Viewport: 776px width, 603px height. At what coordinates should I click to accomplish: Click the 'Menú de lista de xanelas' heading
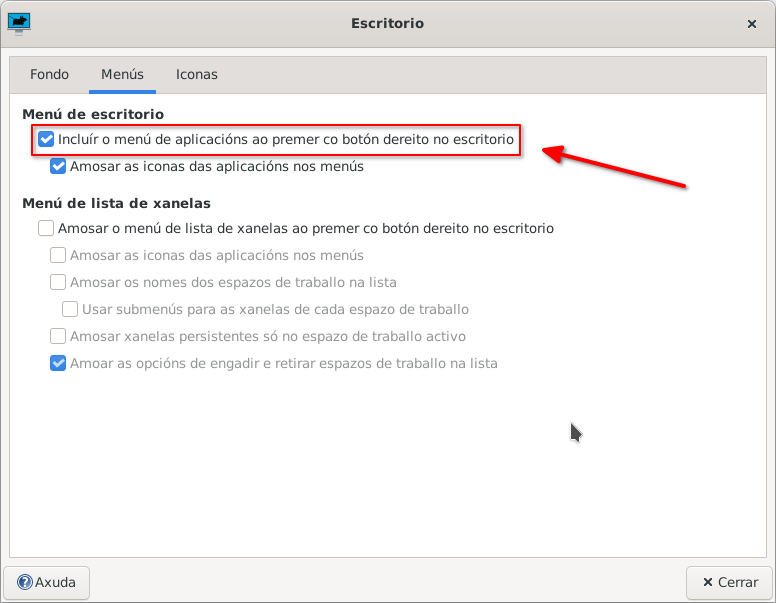coord(116,203)
